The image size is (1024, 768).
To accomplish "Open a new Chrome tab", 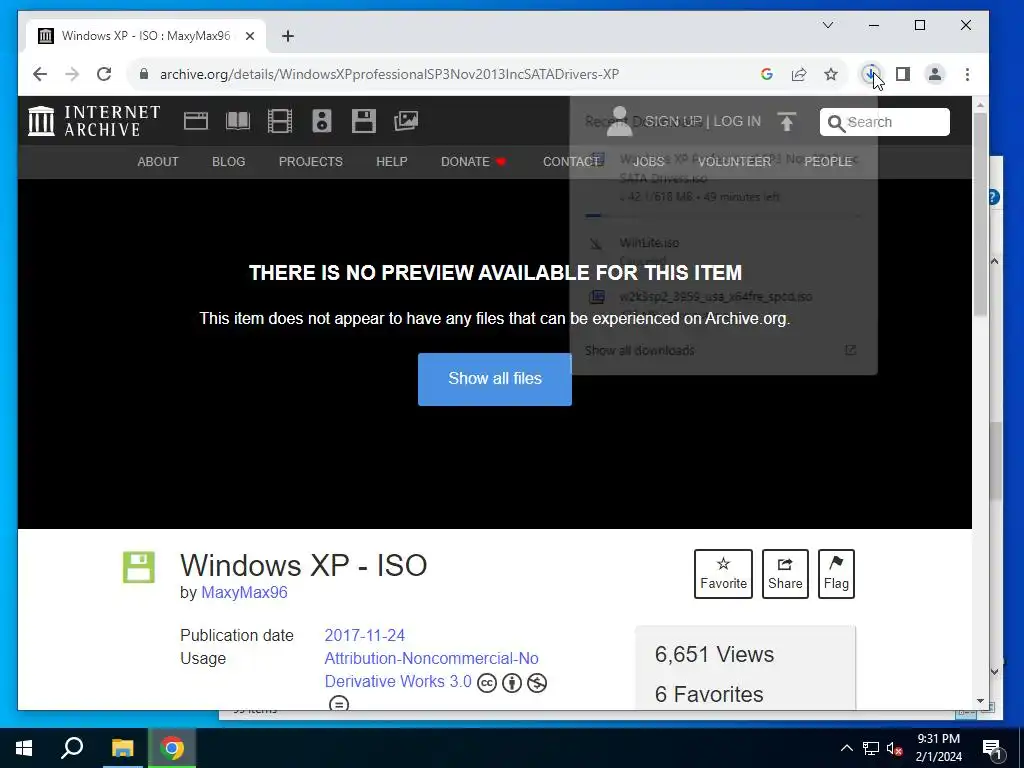I will click(x=288, y=36).
